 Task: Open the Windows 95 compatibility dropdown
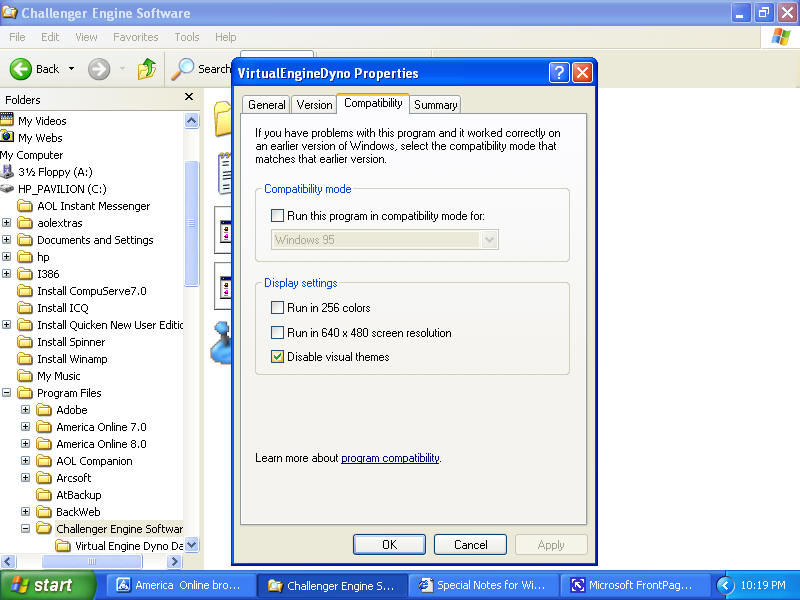489,239
